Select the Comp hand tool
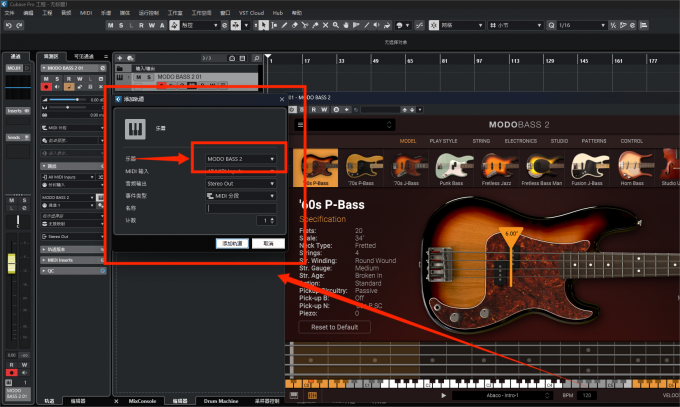The height and width of the screenshot is (407, 680). pos(346,26)
